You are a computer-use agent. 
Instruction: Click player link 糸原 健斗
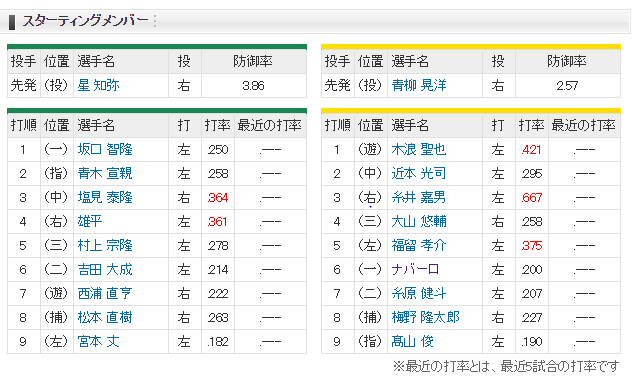click(419, 293)
